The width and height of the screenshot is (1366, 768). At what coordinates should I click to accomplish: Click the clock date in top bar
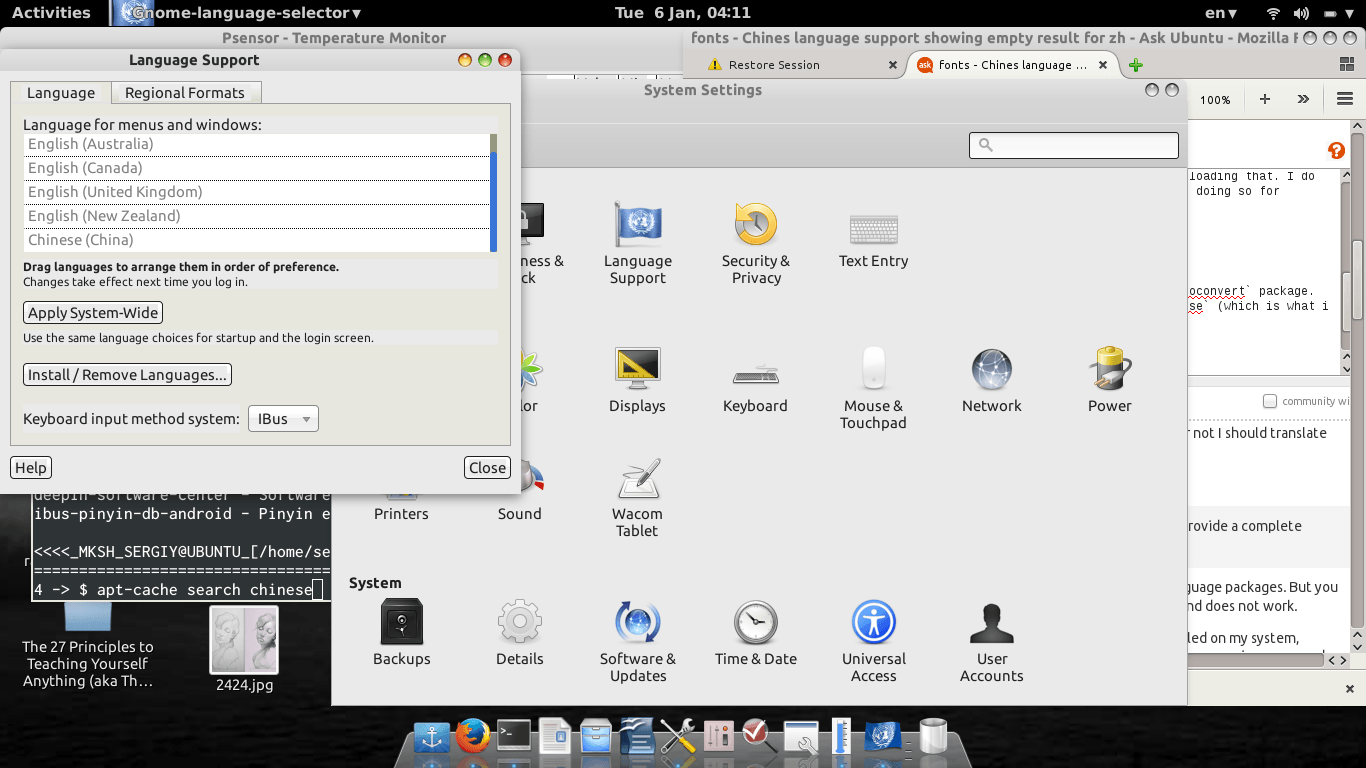pos(683,13)
